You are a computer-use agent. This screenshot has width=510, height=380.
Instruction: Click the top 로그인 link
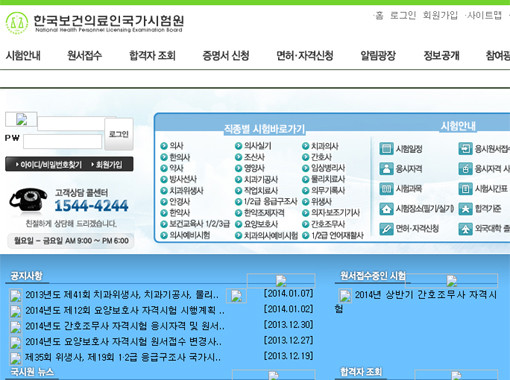pyautogui.click(x=403, y=15)
